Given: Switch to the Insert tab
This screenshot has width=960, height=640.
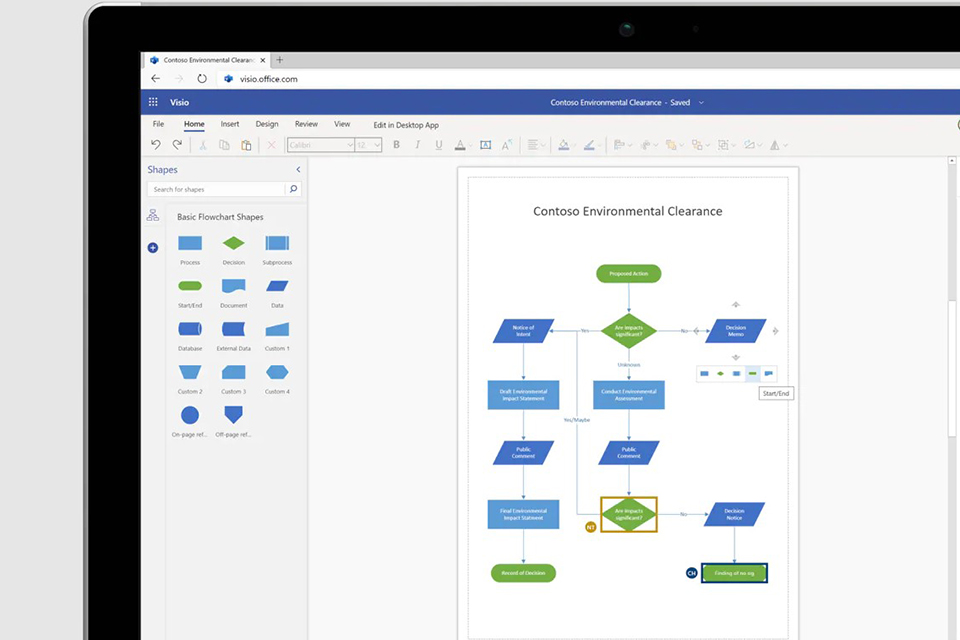Looking at the screenshot, I should 230,124.
